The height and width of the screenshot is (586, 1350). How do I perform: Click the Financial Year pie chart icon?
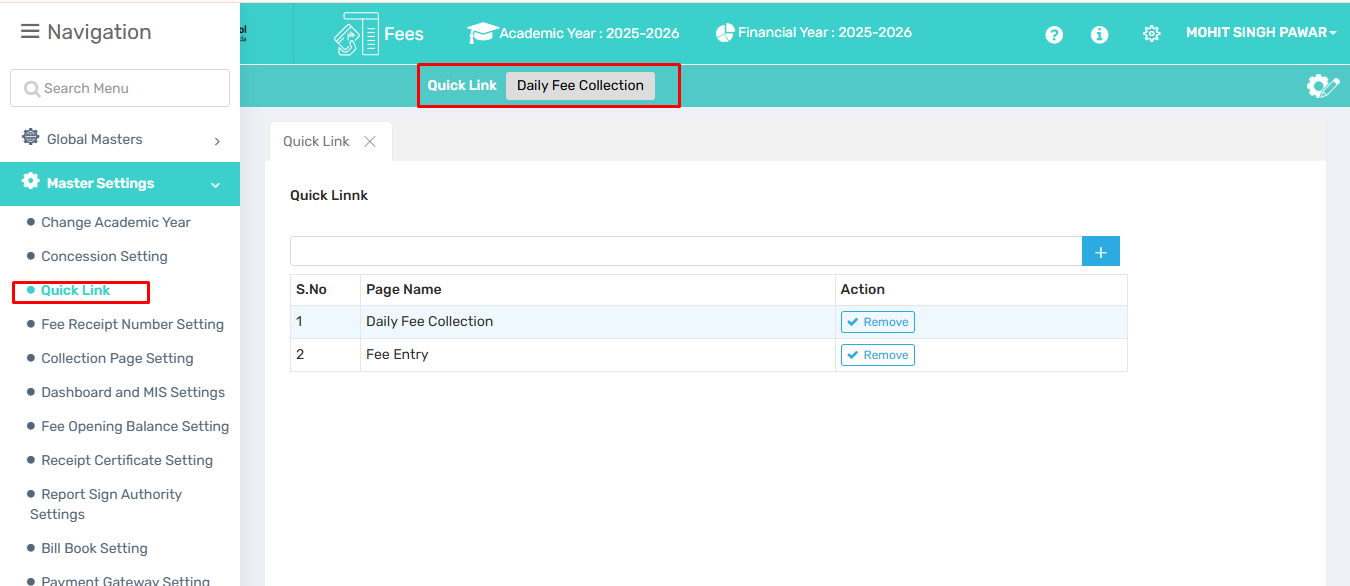[x=725, y=33]
